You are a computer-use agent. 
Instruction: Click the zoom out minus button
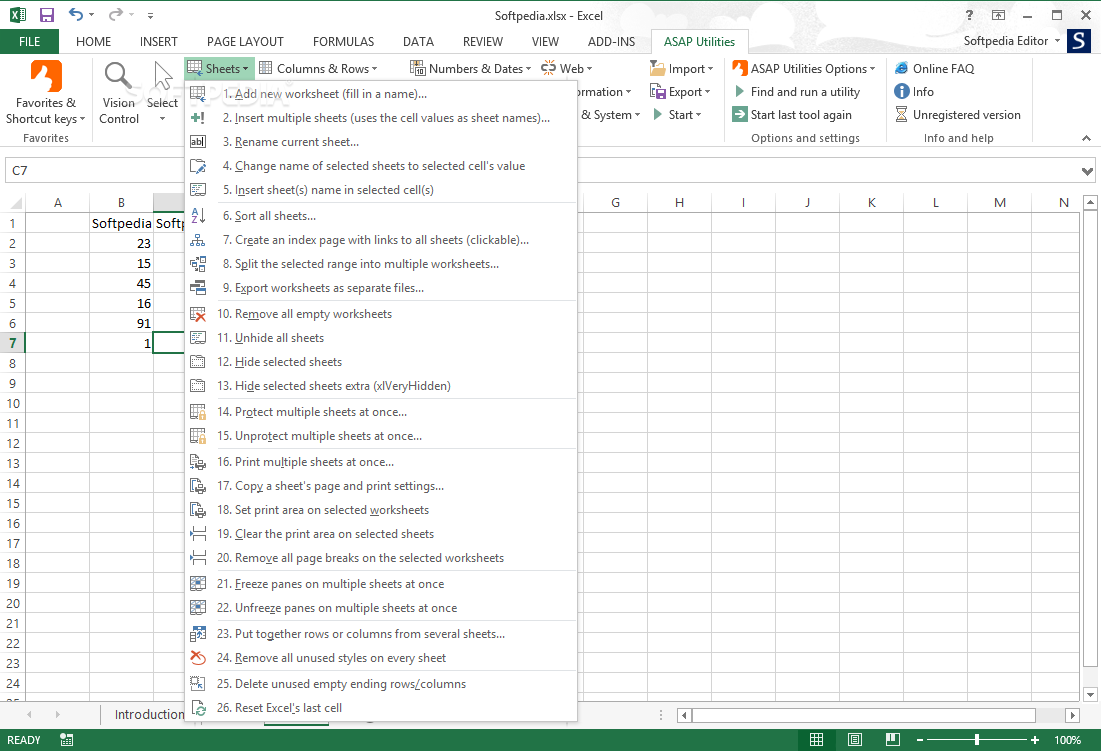(x=920, y=740)
